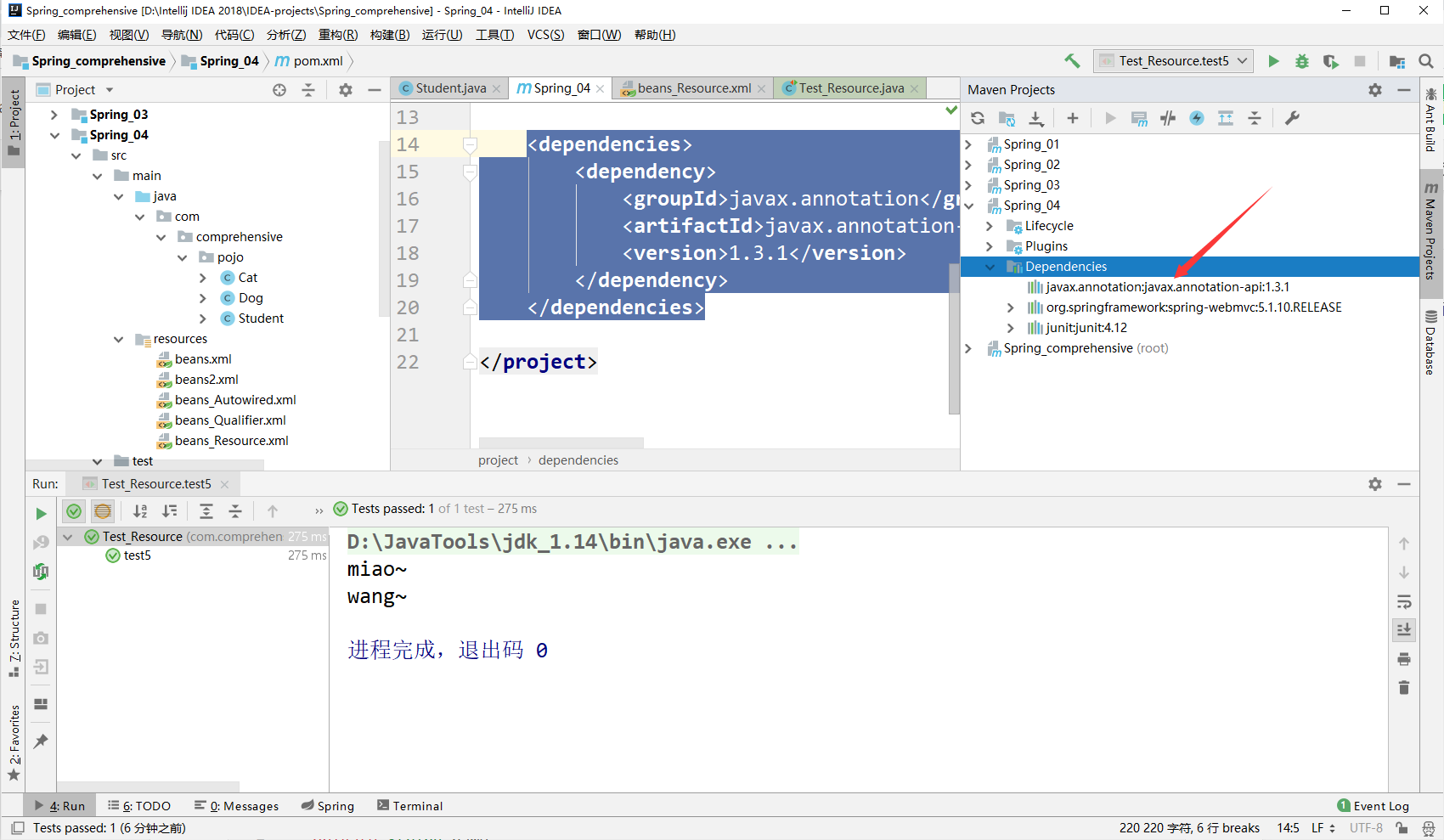Open the TODO tool window
The image size is (1444, 840).
coord(139,806)
